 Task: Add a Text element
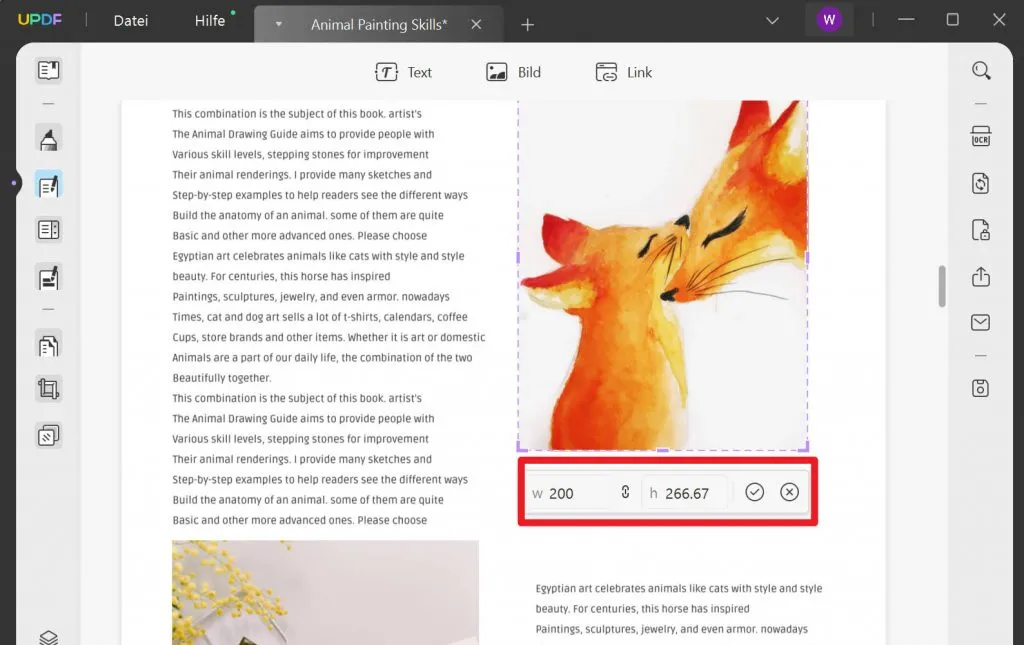tap(403, 72)
